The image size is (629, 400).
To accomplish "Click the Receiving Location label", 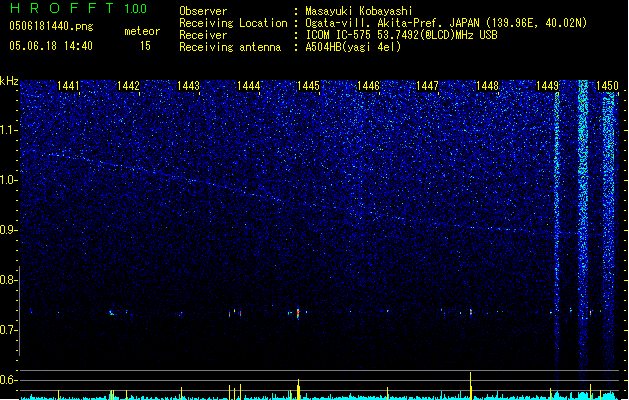I will pyautogui.click(x=233, y=23).
